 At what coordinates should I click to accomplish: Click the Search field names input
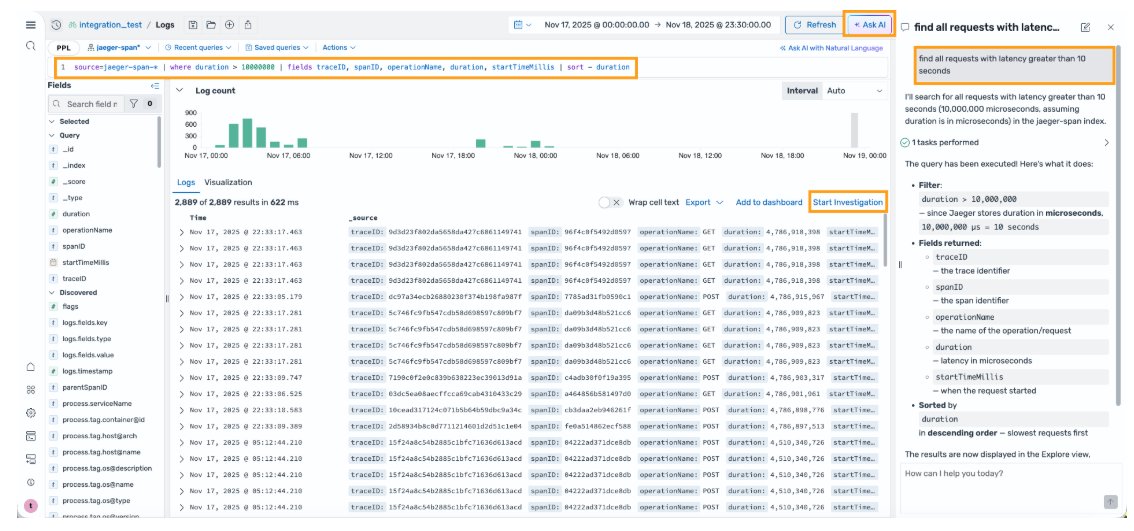(x=86, y=103)
